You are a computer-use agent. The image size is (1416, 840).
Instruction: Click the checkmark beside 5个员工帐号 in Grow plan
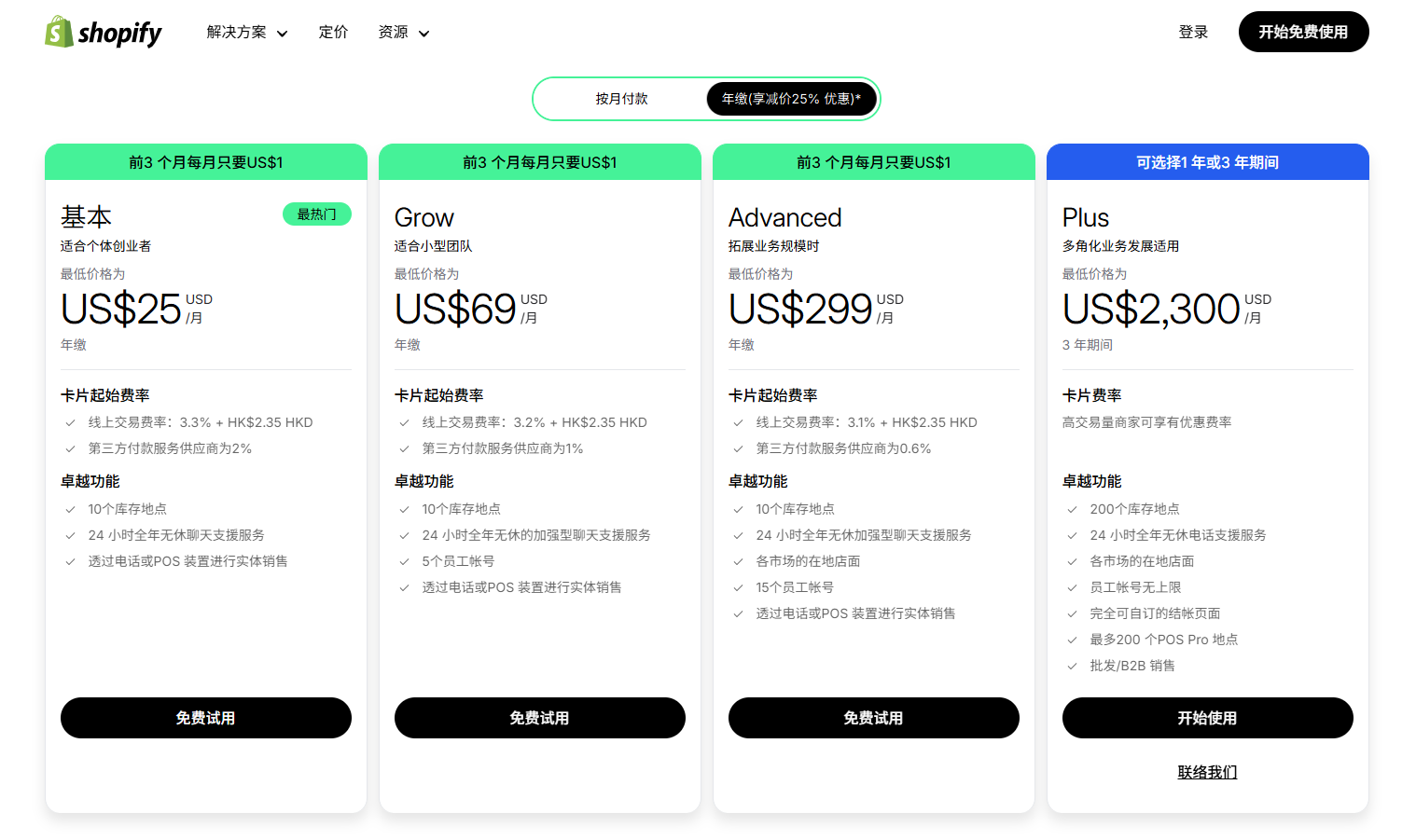pos(404,560)
